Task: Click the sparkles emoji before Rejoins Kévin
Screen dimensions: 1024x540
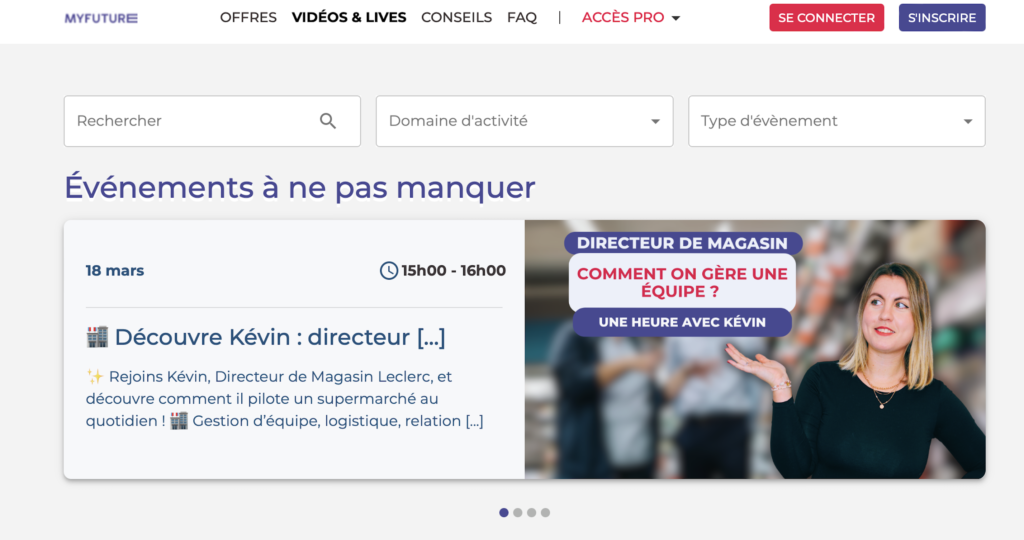Action: point(95,377)
